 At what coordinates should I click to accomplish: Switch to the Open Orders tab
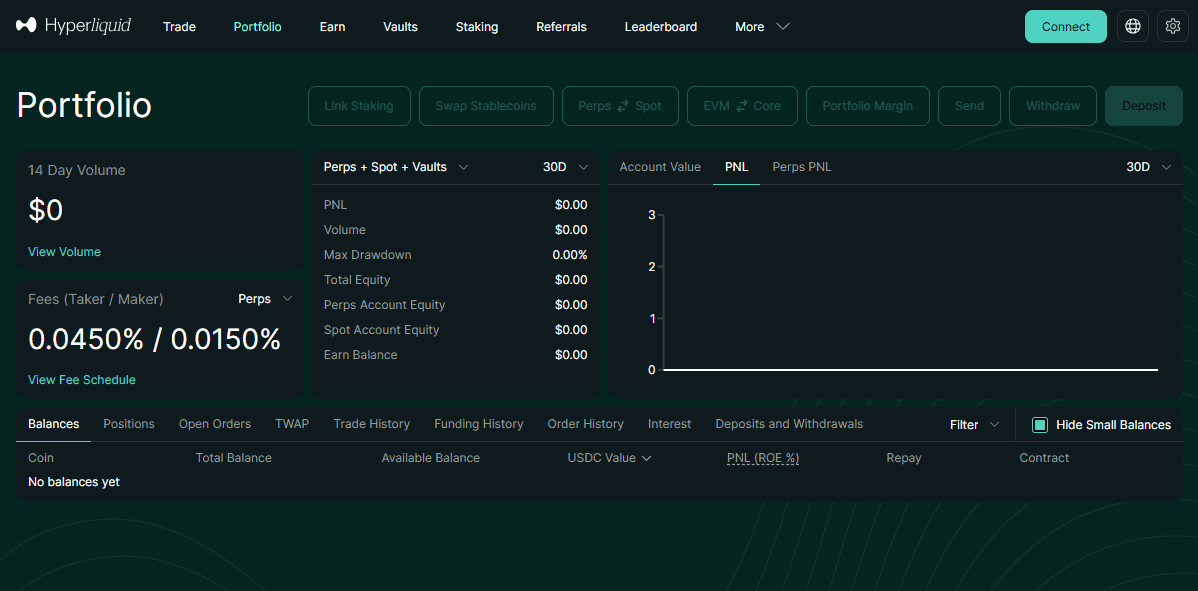coord(215,424)
